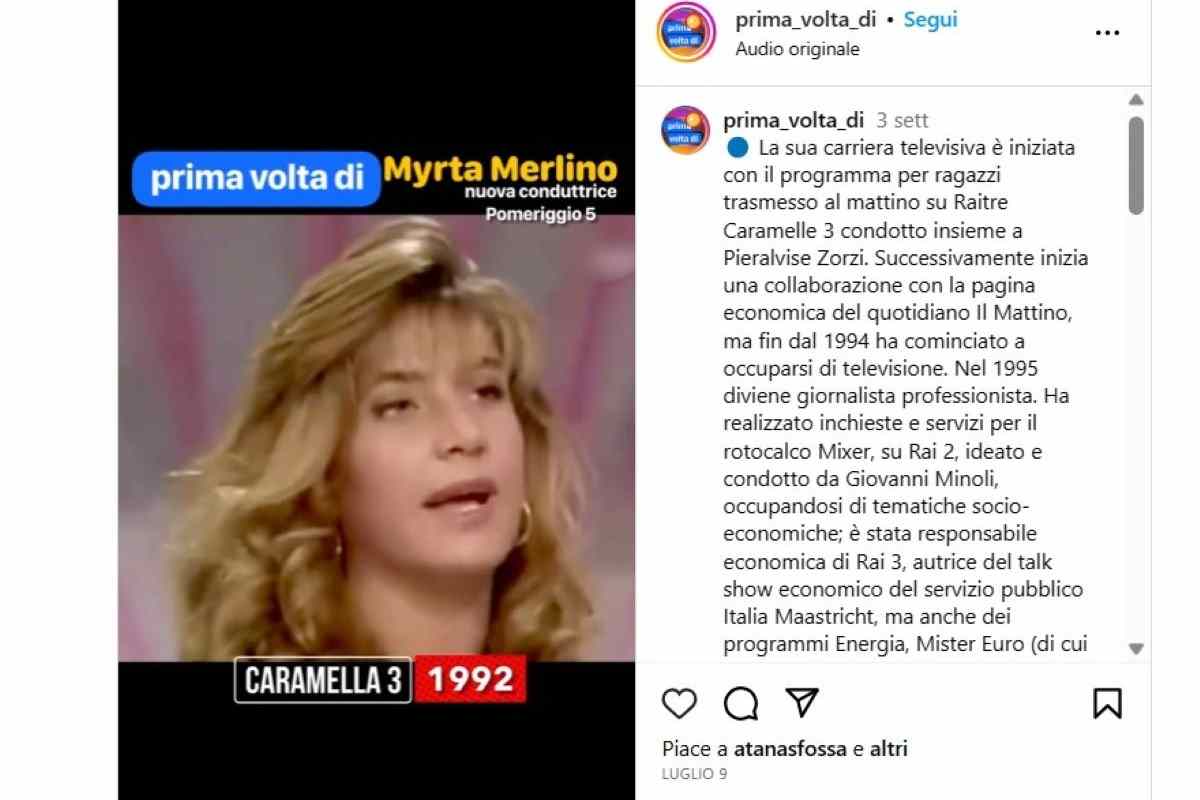Open the Audio originale link
Viewport: 1200px width, 800px height.
pyautogui.click(x=797, y=48)
